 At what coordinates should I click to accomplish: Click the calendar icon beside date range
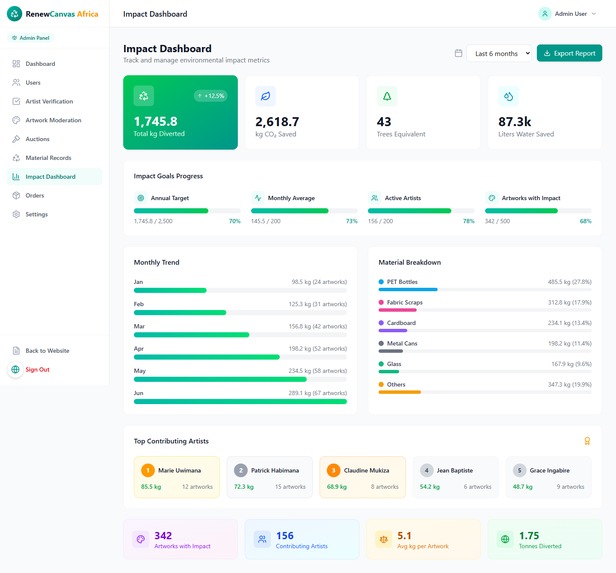[458, 53]
